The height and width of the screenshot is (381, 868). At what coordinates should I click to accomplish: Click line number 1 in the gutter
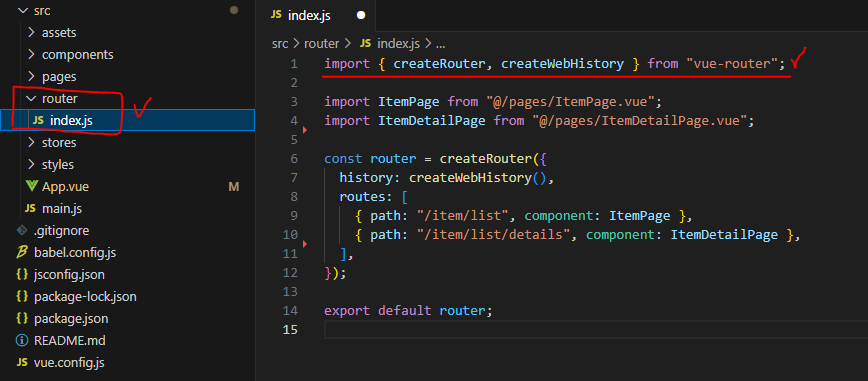(x=294, y=64)
